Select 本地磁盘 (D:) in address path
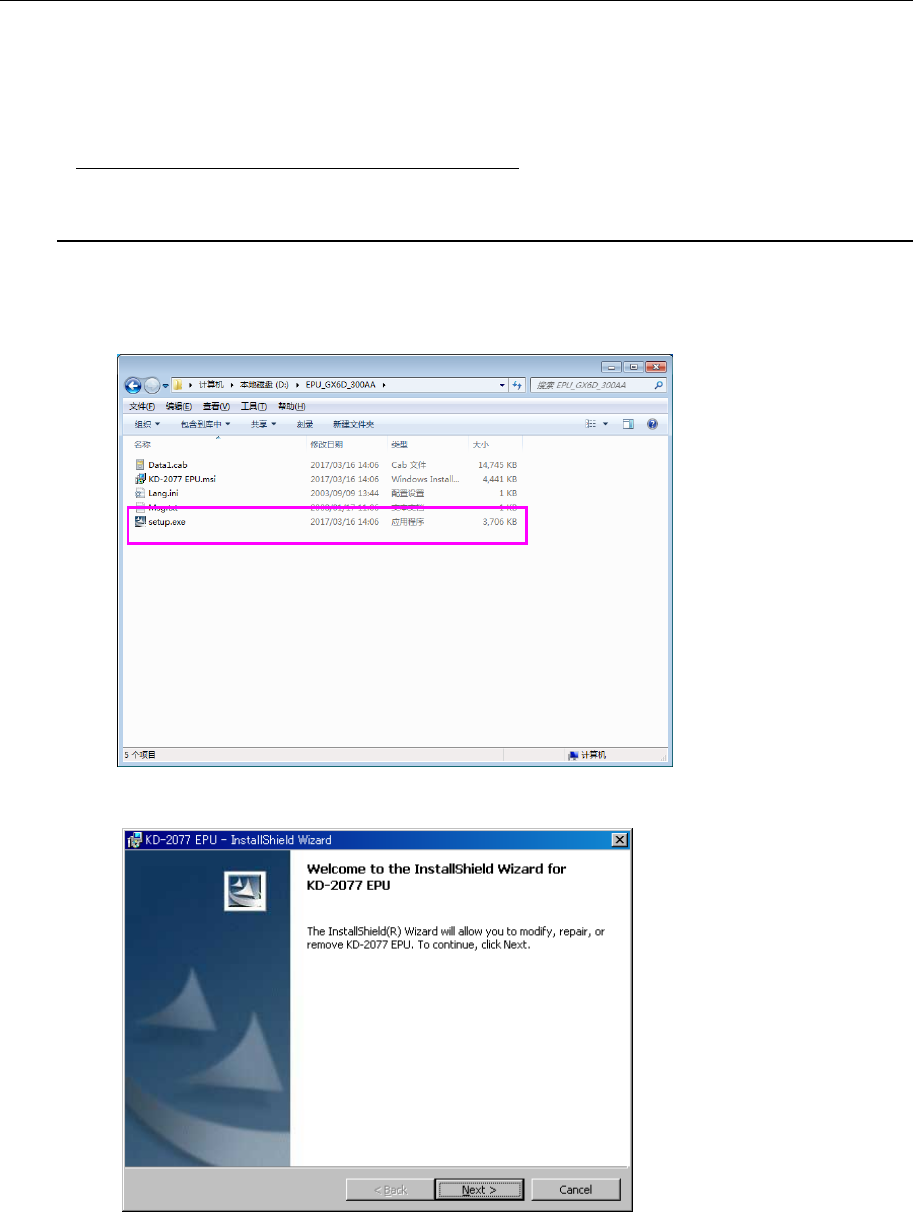This screenshot has width=913, height=1212. (262, 384)
